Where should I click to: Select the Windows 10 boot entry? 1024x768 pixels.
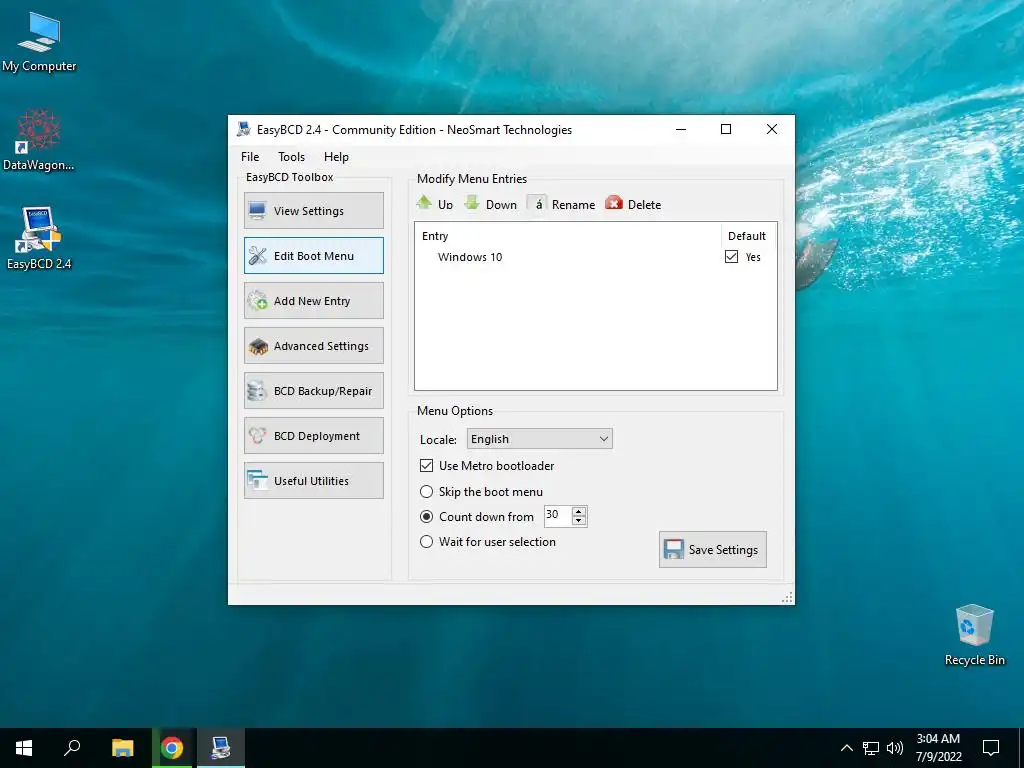click(x=470, y=257)
